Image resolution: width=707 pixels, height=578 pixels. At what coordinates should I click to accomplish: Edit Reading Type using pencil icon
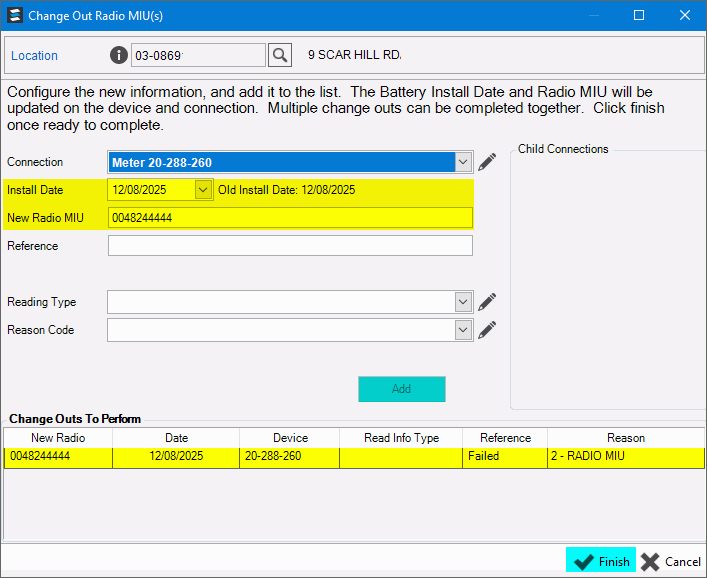tap(487, 302)
